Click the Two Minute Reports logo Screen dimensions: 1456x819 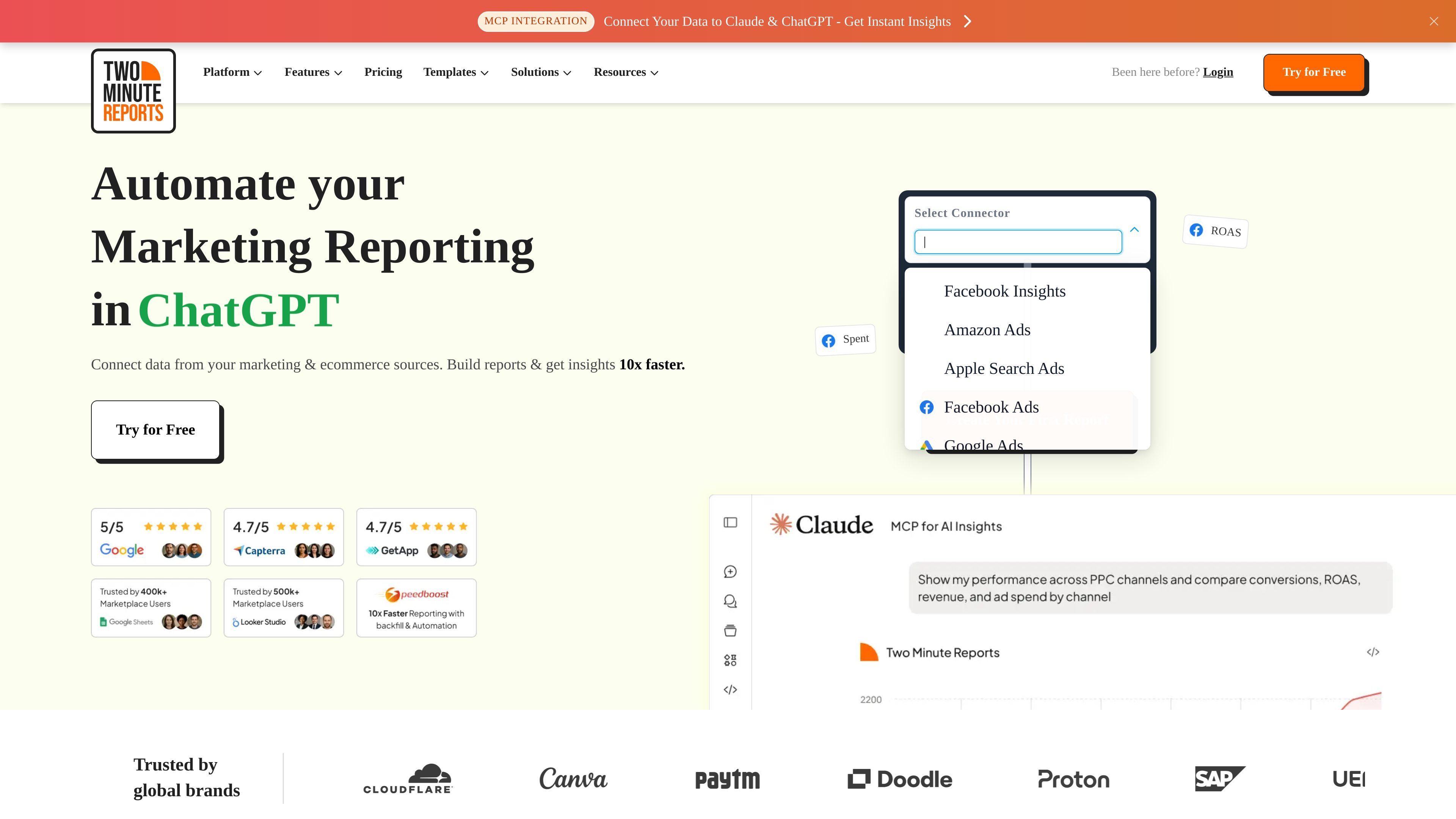click(133, 91)
